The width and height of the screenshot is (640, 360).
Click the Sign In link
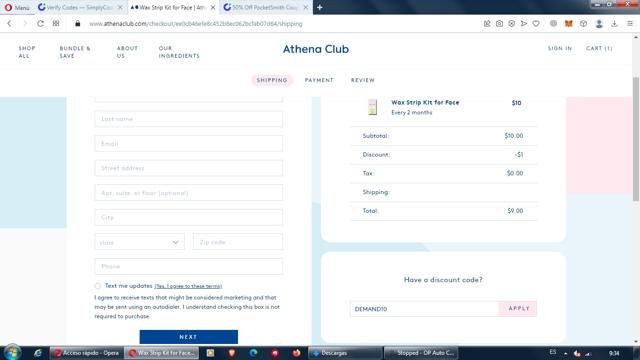pyautogui.click(x=560, y=48)
